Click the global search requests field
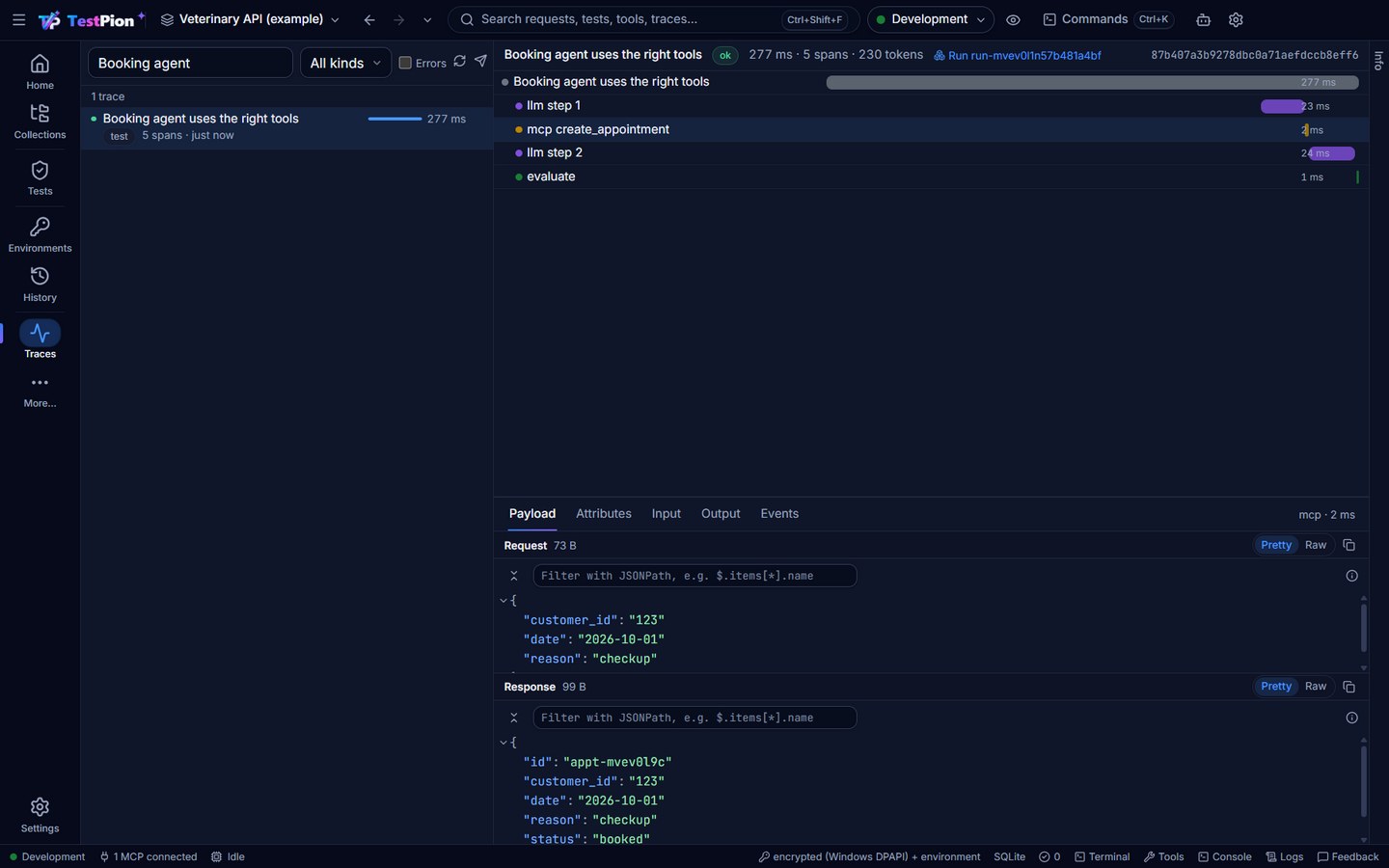Viewport: 1389px width, 868px height. [x=653, y=19]
